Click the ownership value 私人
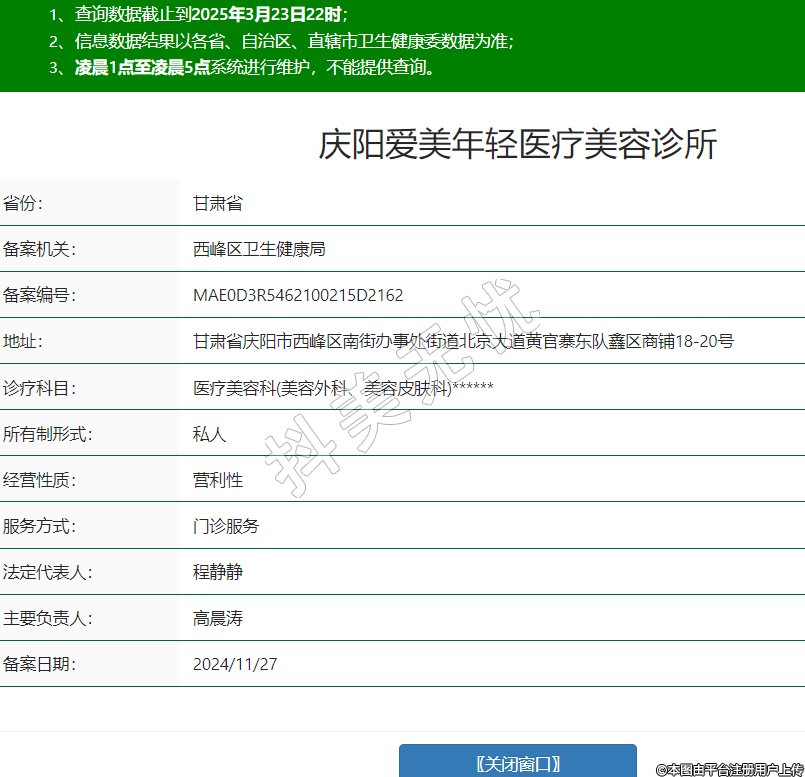Image resolution: width=805 pixels, height=777 pixels. (210, 434)
